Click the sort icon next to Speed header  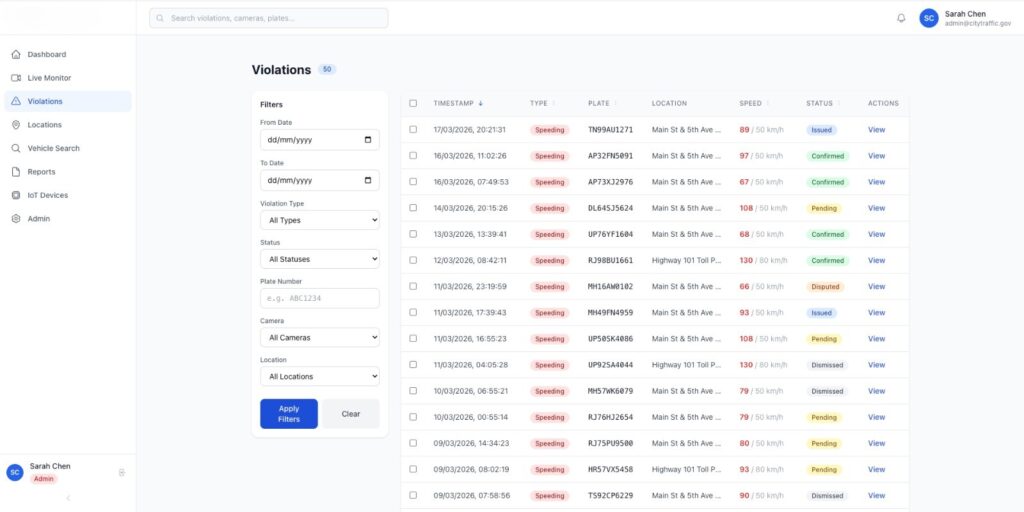pos(768,103)
